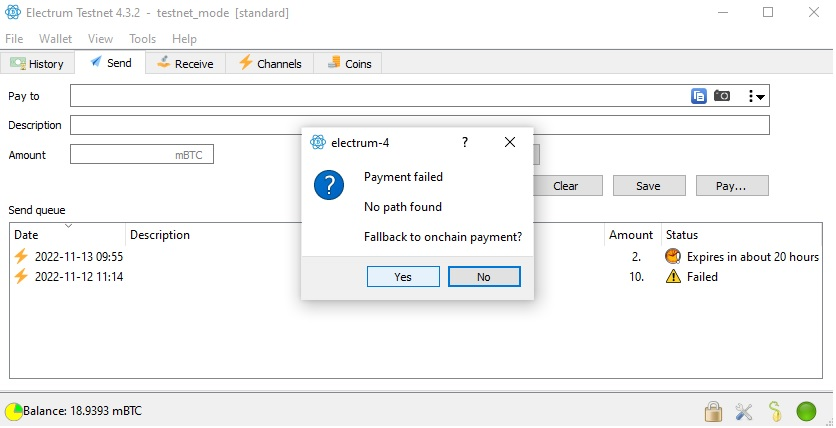Select the 2022-11-12 11:14 date cell
Screen dimensions: 836x428
(x=79, y=277)
